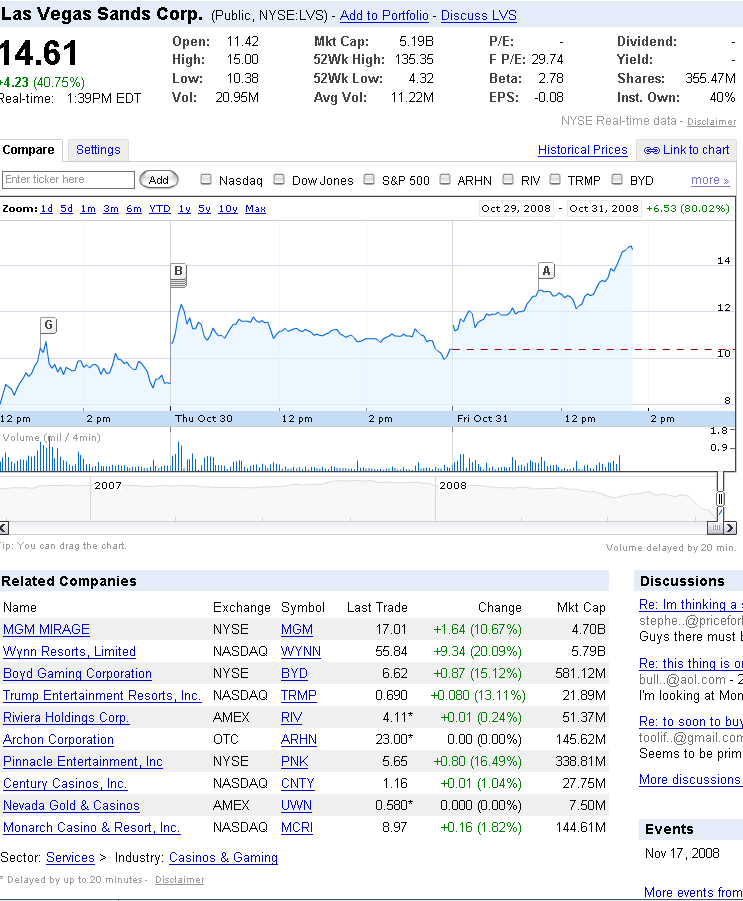The image size is (743, 901).
Task: Click the WYNN ticker symbol
Action: pyautogui.click(x=301, y=652)
